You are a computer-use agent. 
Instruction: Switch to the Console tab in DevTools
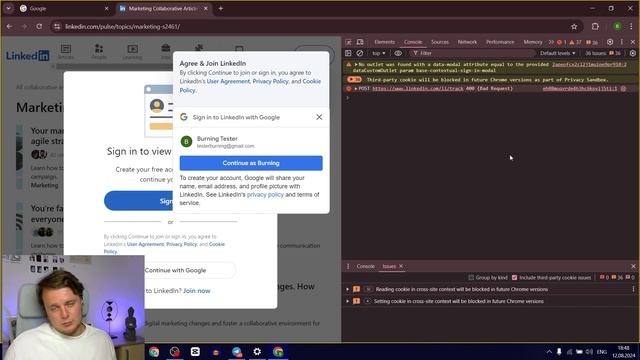pyautogui.click(x=413, y=42)
